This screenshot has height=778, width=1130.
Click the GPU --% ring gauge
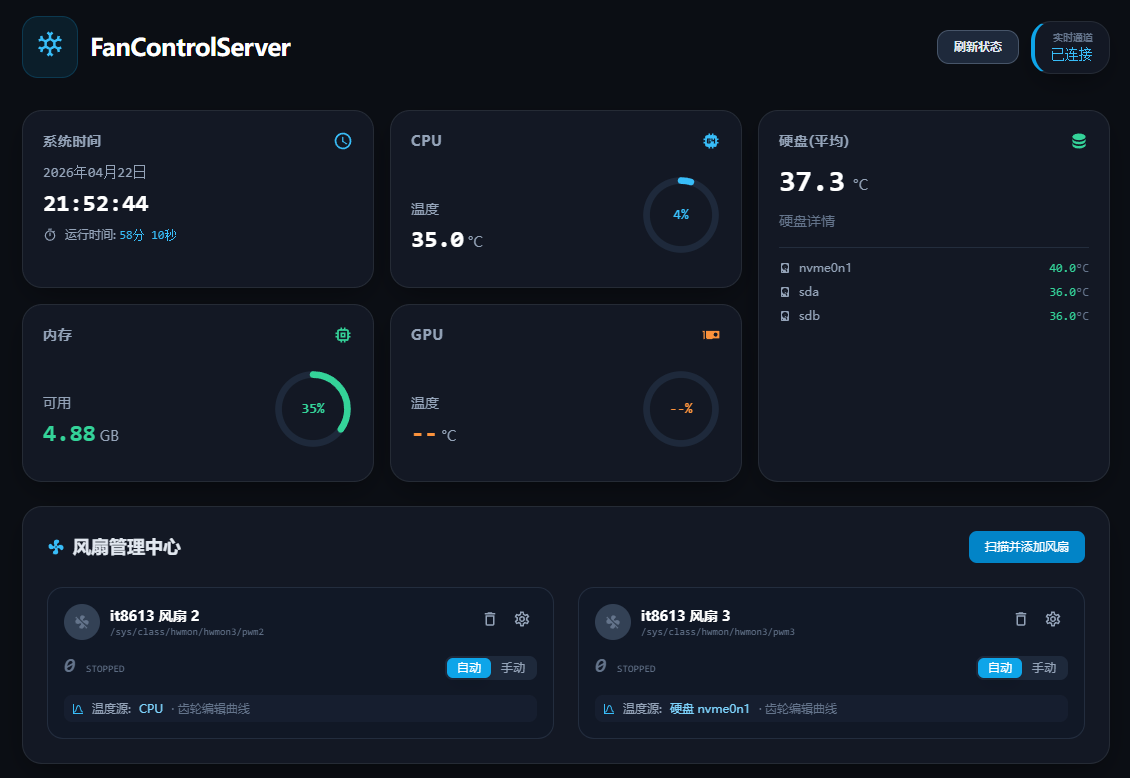point(681,408)
